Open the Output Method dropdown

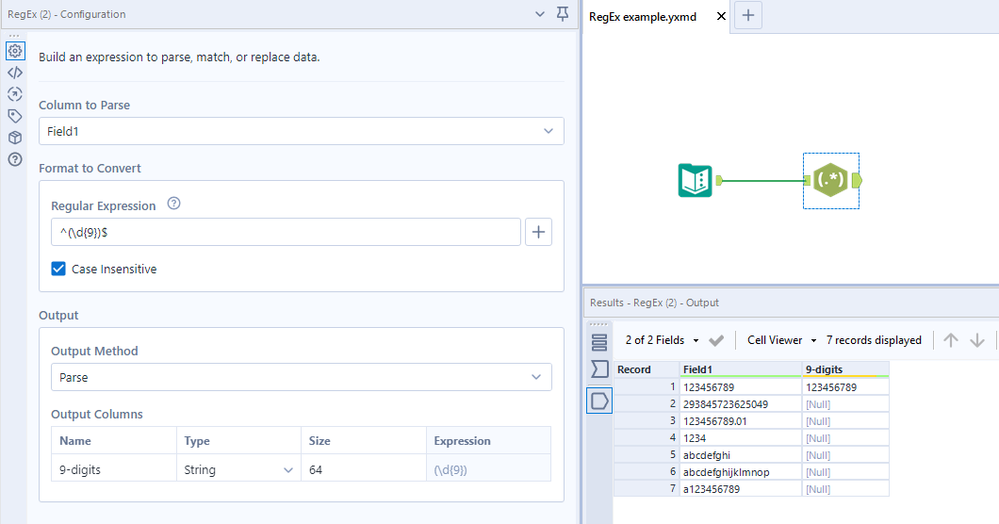tap(301, 377)
